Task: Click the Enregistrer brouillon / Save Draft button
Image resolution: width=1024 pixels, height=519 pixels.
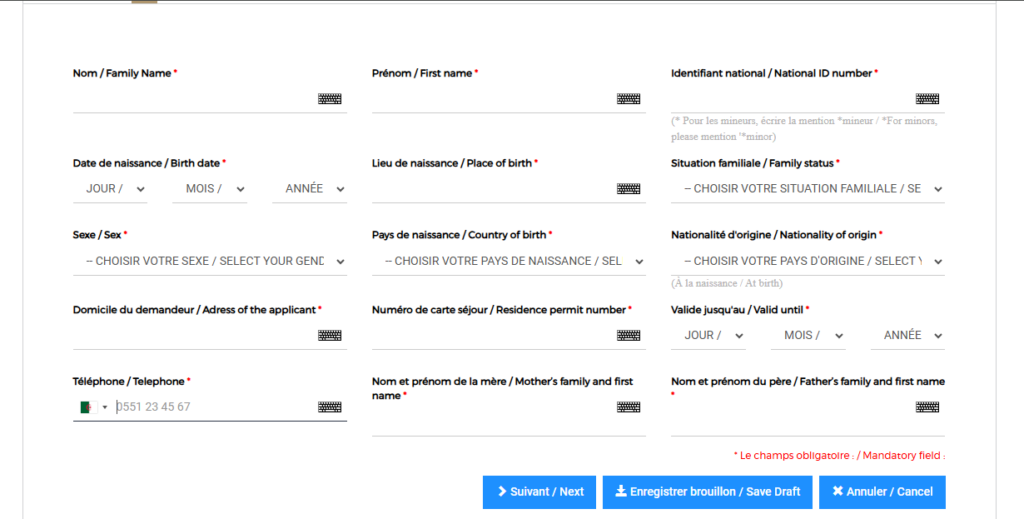Action: pyautogui.click(x=707, y=492)
